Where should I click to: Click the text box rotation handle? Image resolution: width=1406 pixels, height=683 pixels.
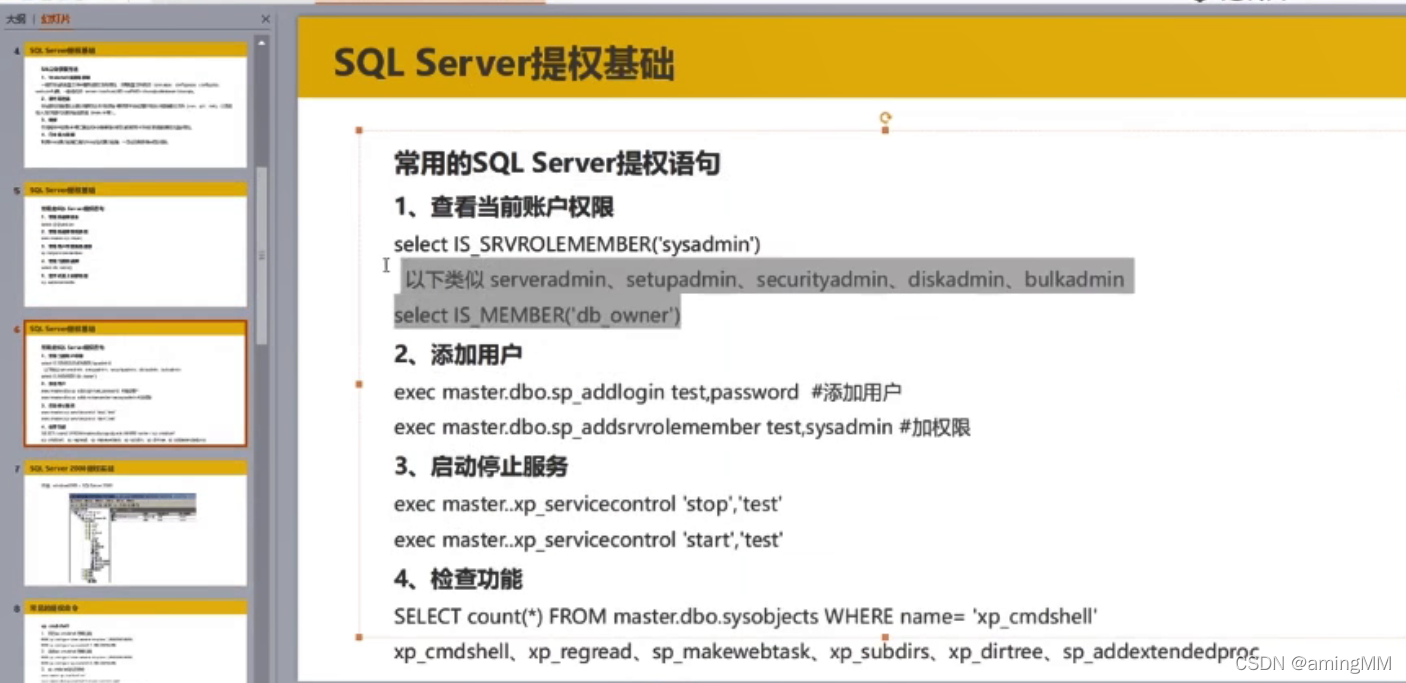coord(885,118)
